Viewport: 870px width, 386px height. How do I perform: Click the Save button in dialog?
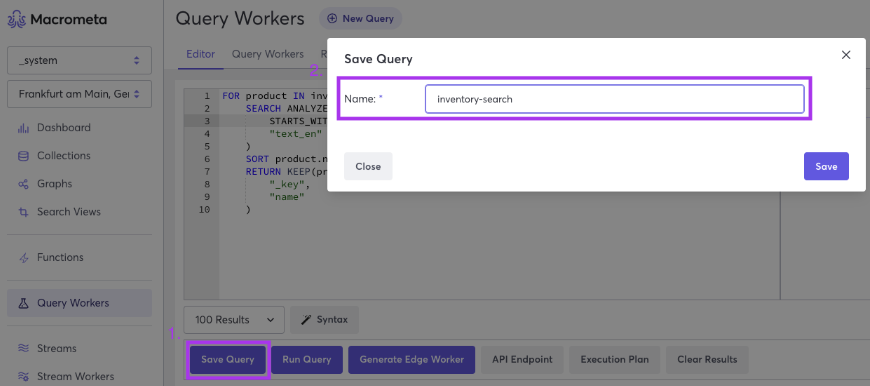pos(826,166)
